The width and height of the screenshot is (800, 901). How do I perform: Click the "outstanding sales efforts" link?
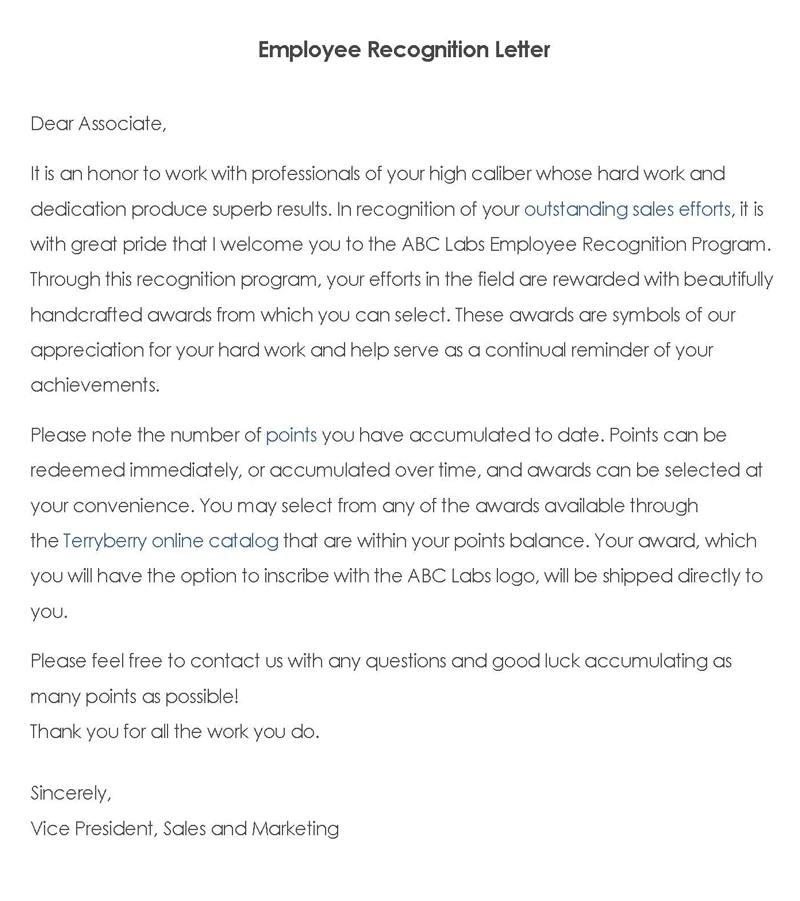[627, 209]
